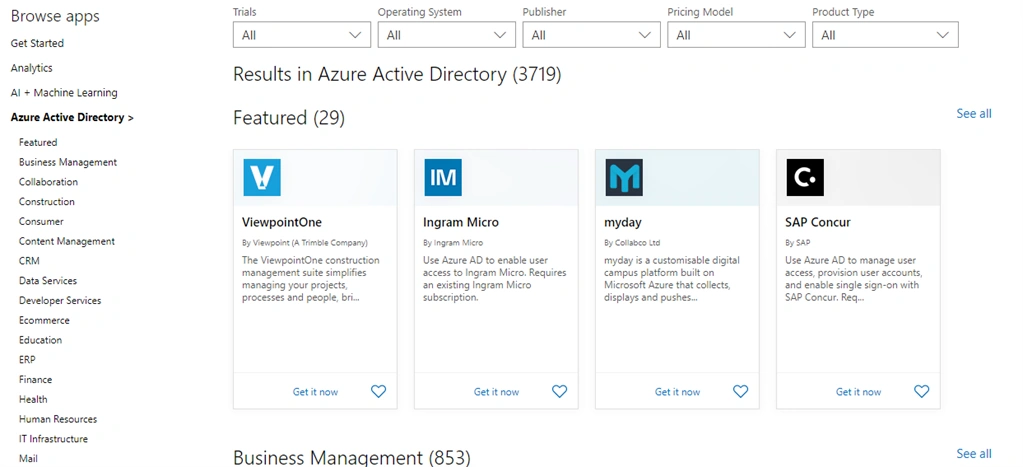Screen dimensions: 1023x467
Task: Open the CRM subcategory
Action: coord(29,261)
